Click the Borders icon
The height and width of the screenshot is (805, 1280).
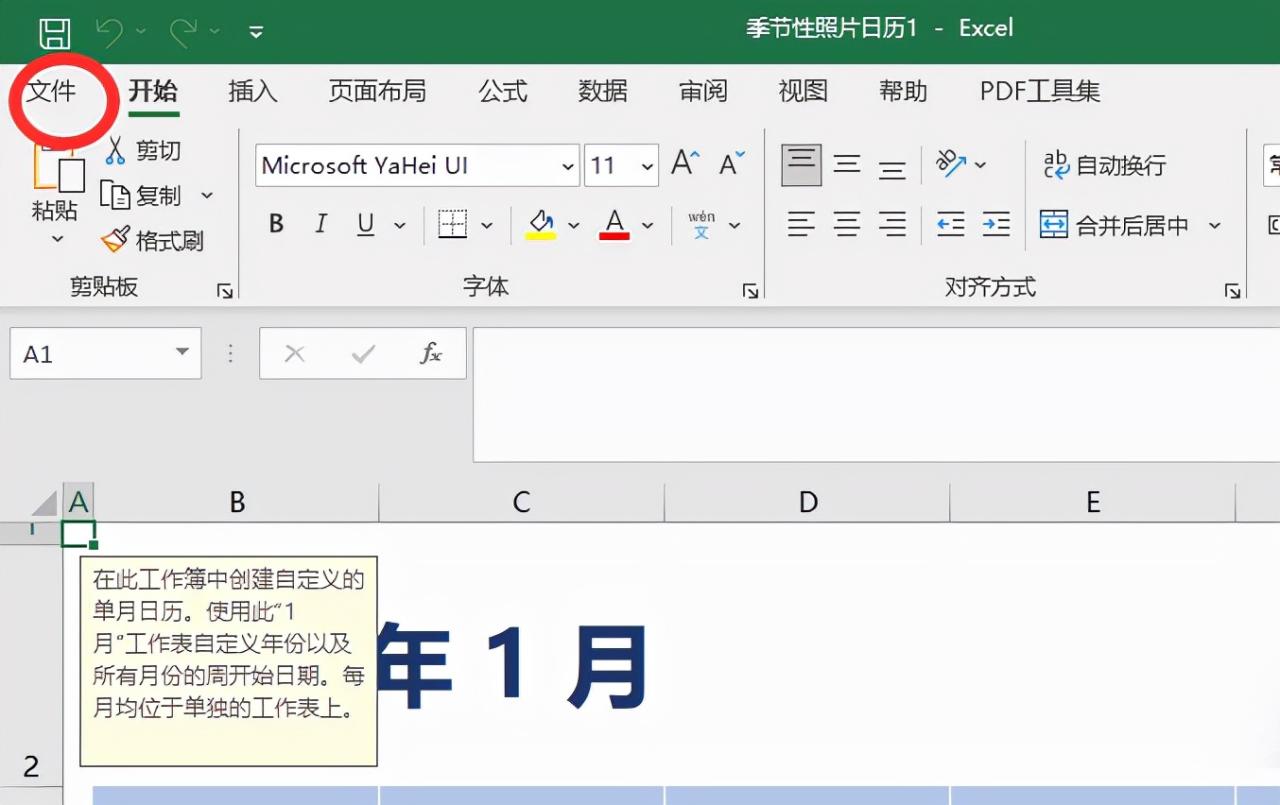[x=453, y=224]
